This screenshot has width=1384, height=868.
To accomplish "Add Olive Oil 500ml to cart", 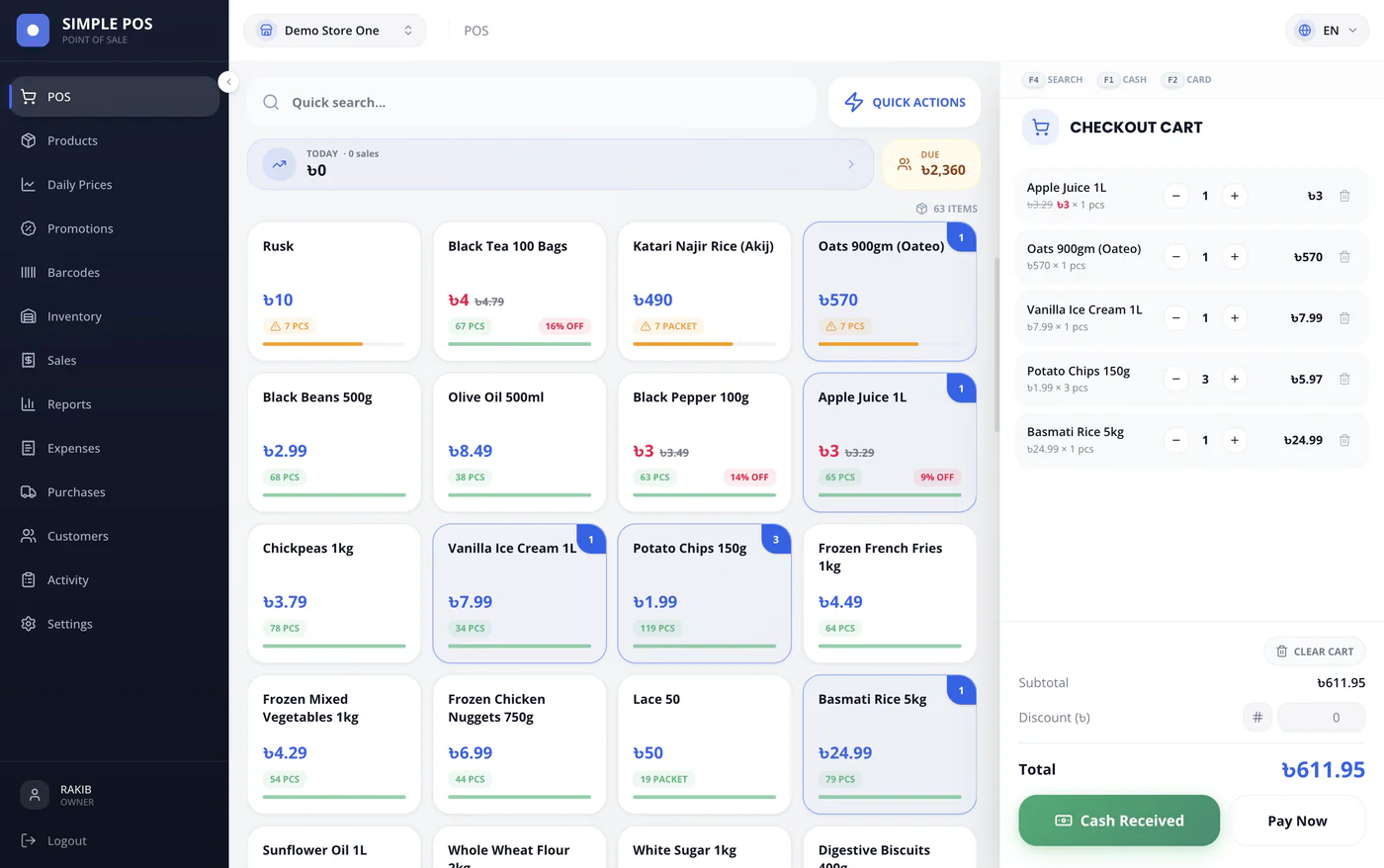I will click(519, 443).
